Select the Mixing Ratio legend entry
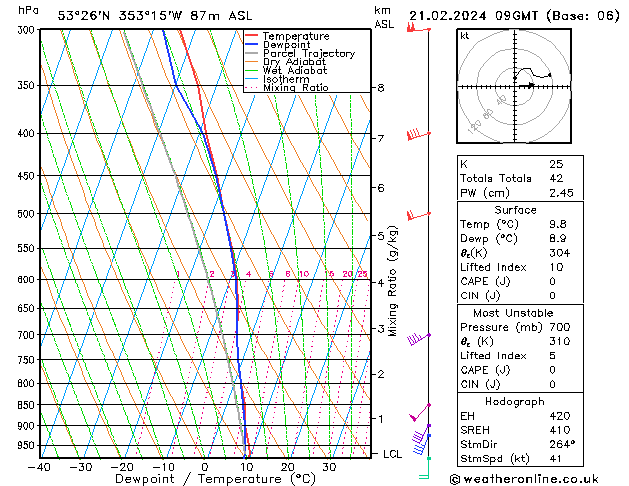The image size is (629, 486). point(294,88)
